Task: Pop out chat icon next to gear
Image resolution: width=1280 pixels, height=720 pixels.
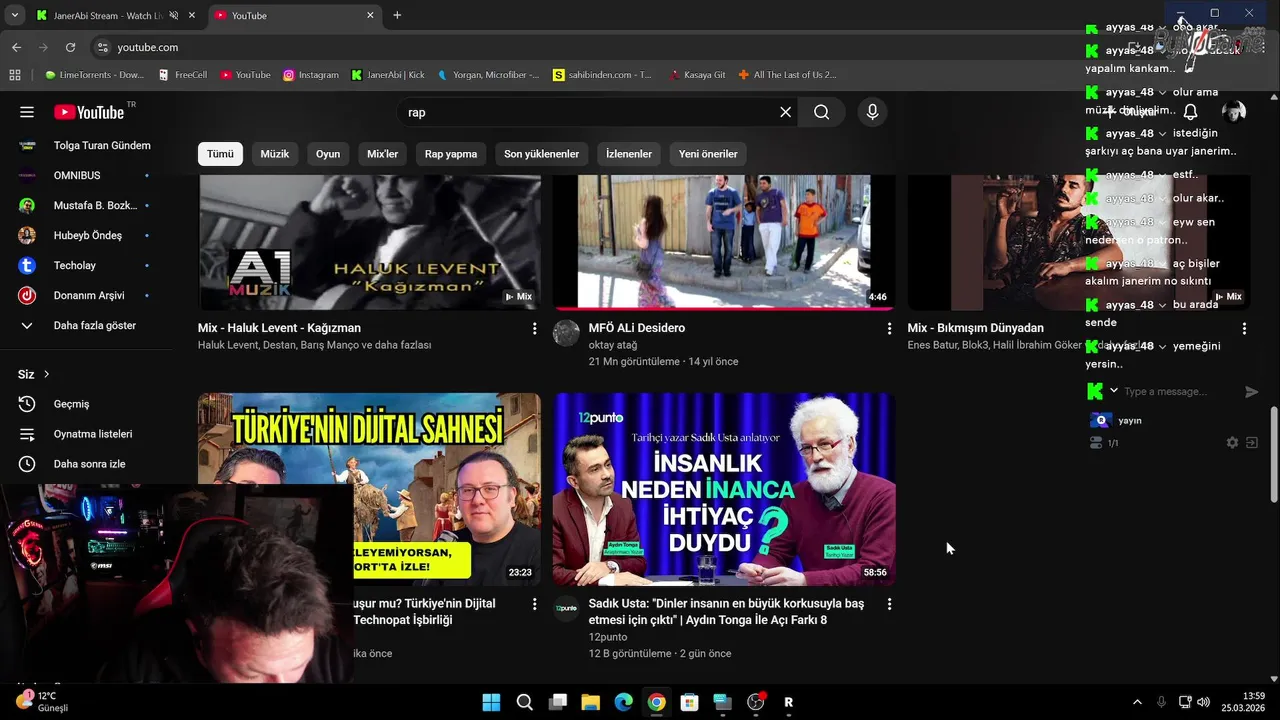Action: click(1251, 442)
